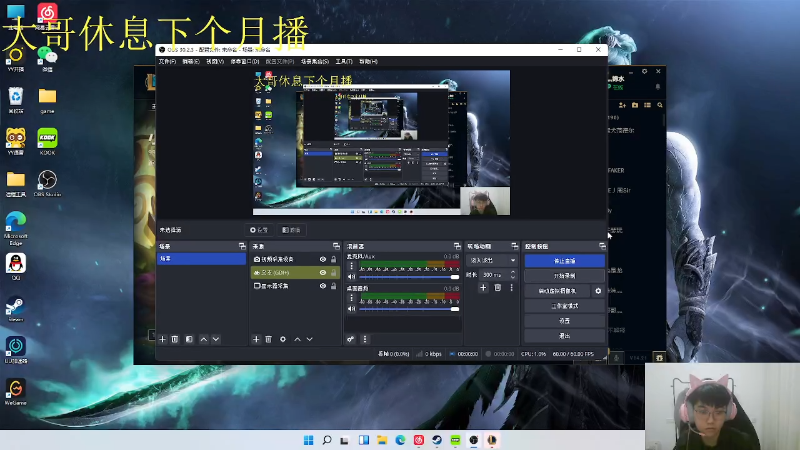This screenshot has height=450, width=800.
Task: Click the 设置 button in controls dock
Action: pyautogui.click(x=564, y=321)
